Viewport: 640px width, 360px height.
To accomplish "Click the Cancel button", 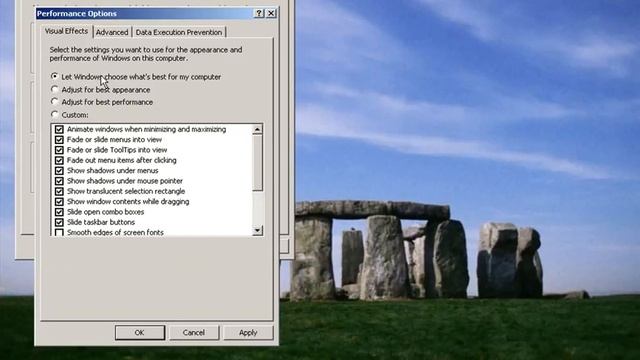I will coord(194,333).
